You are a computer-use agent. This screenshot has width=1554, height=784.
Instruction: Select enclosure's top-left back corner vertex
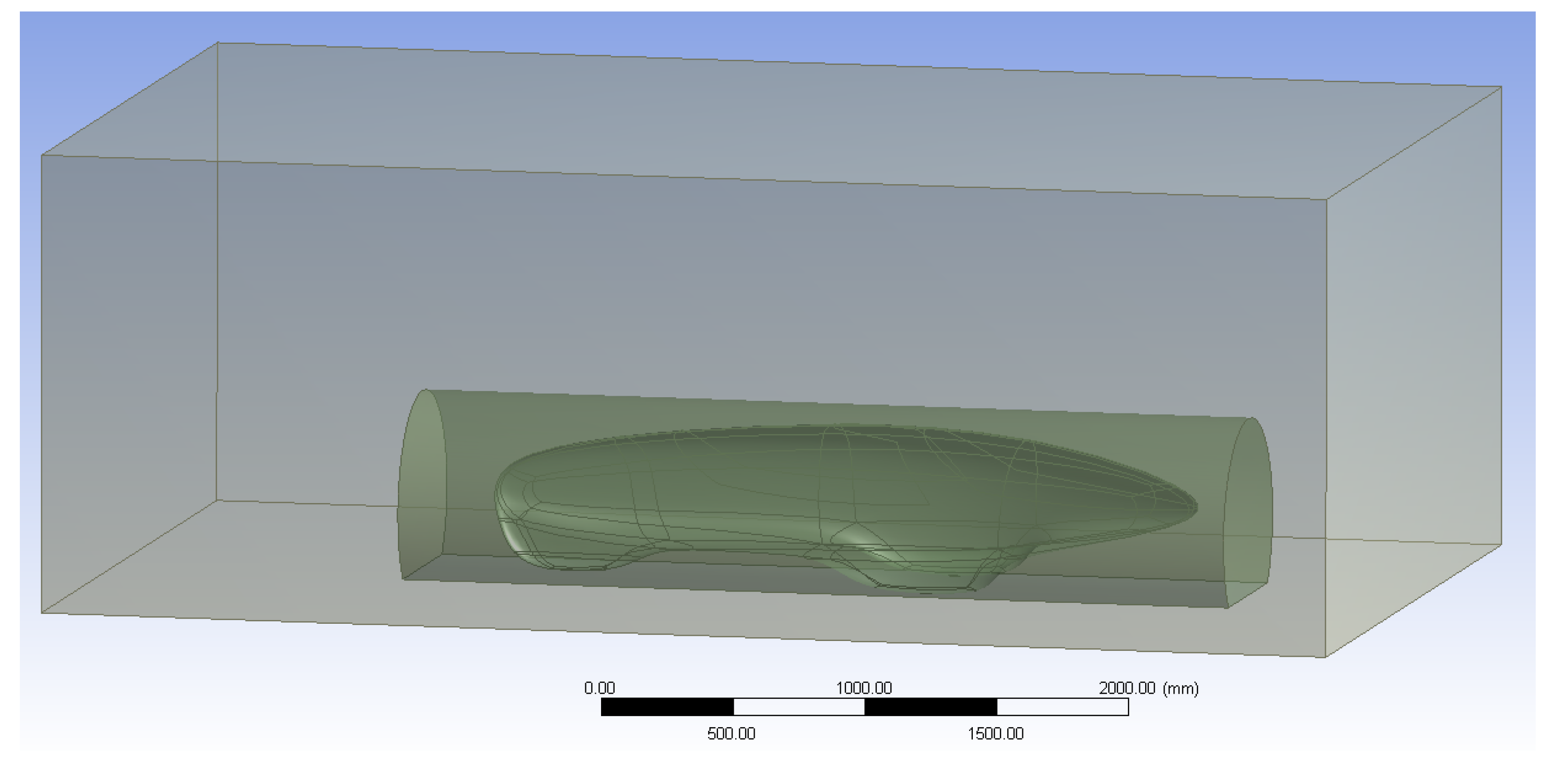218,42
